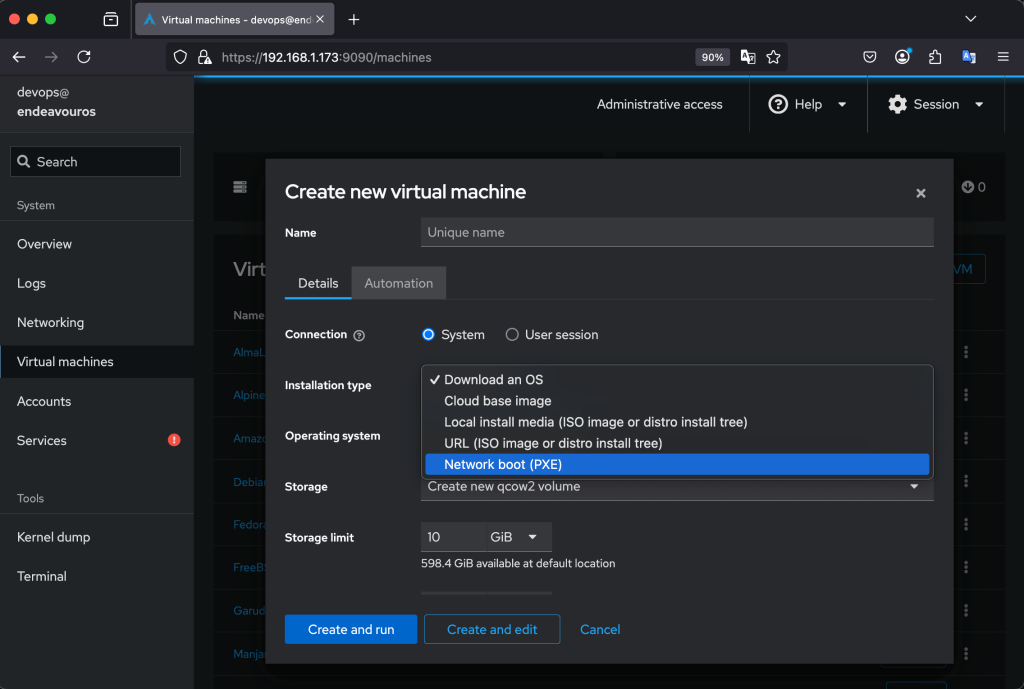Switch to the Automation tab
Screen dimensions: 1024x689
398,283
